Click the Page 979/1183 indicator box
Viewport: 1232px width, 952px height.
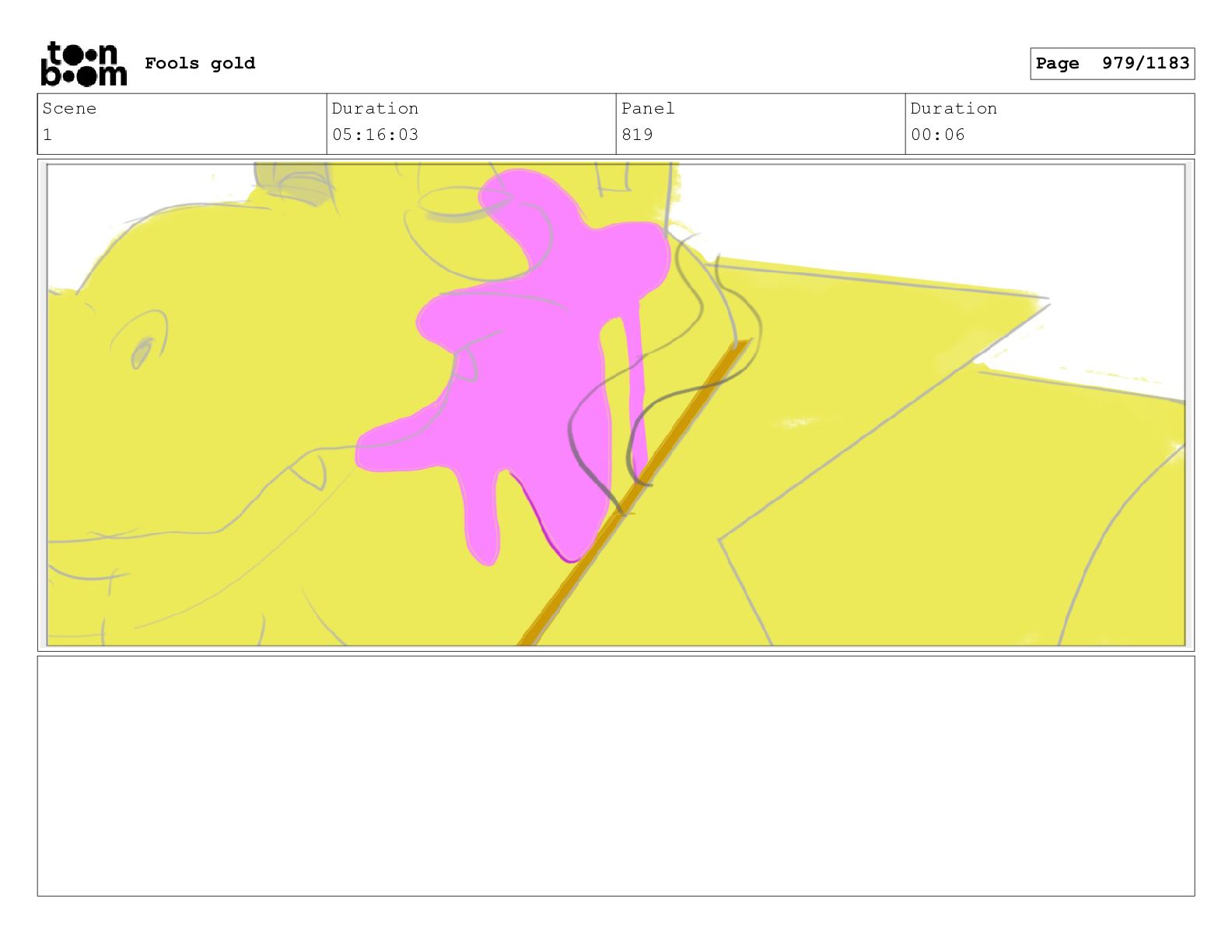pyautogui.click(x=1112, y=64)
